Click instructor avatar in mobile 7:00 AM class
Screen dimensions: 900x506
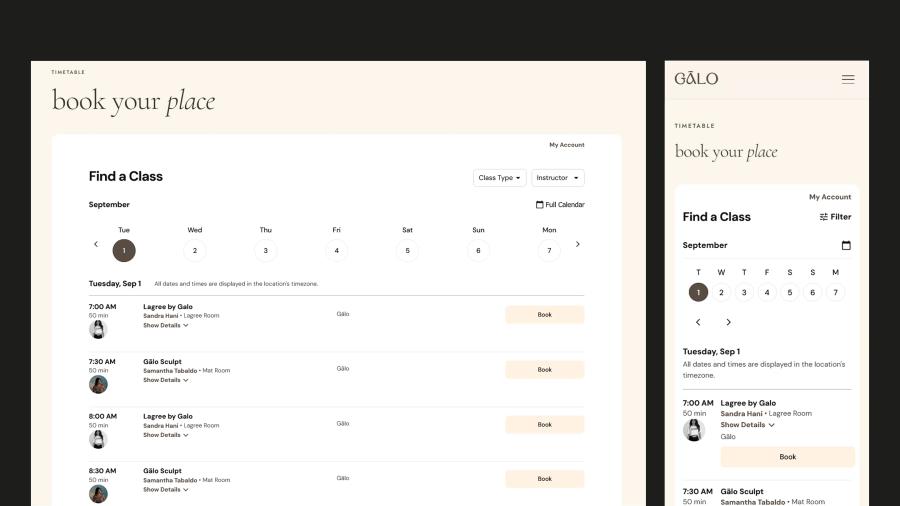(x=694, y=430)
